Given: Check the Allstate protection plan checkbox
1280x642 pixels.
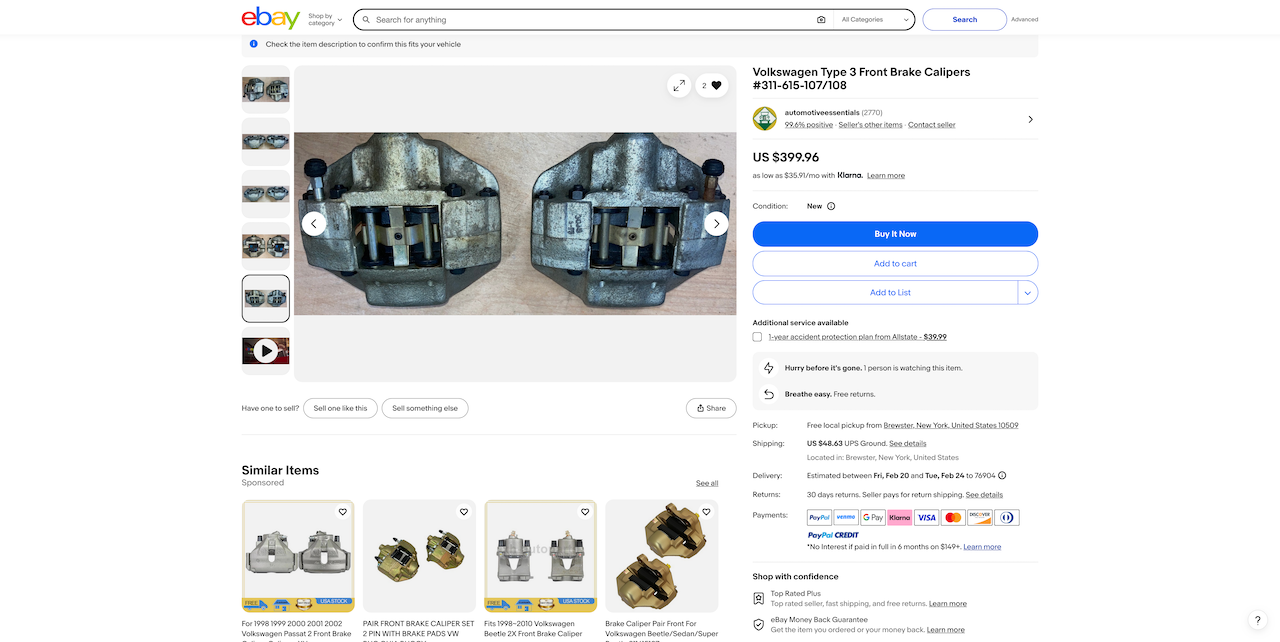Looking at the screenshot, I should point(758,337).
